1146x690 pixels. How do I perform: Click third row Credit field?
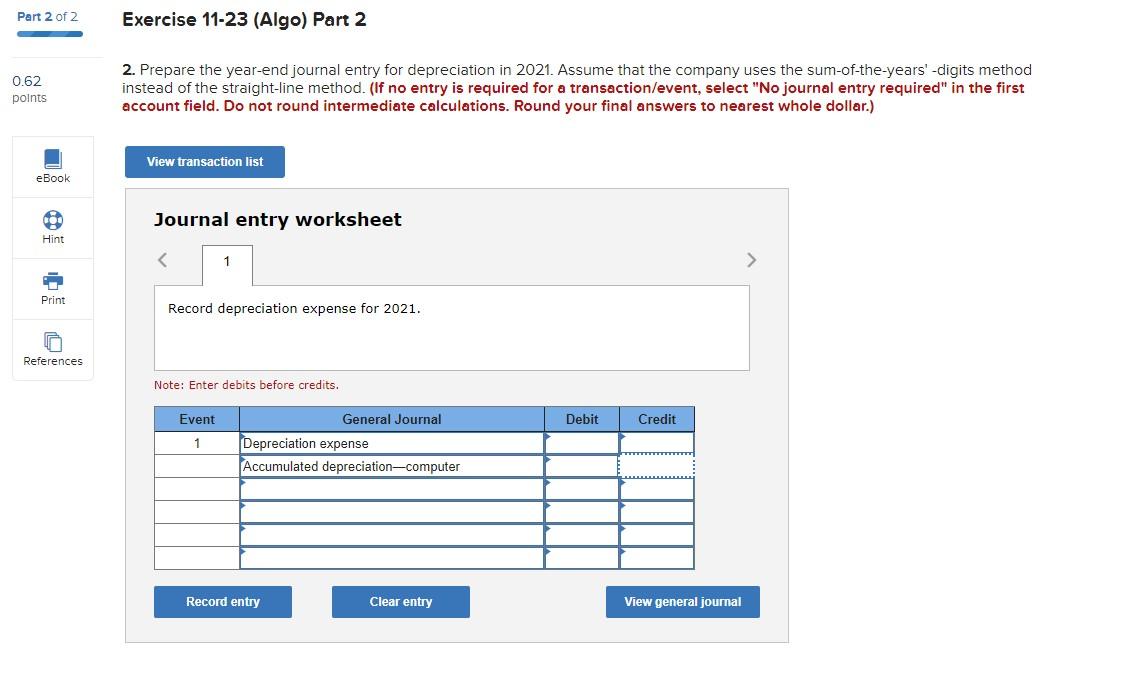[657, 489]
